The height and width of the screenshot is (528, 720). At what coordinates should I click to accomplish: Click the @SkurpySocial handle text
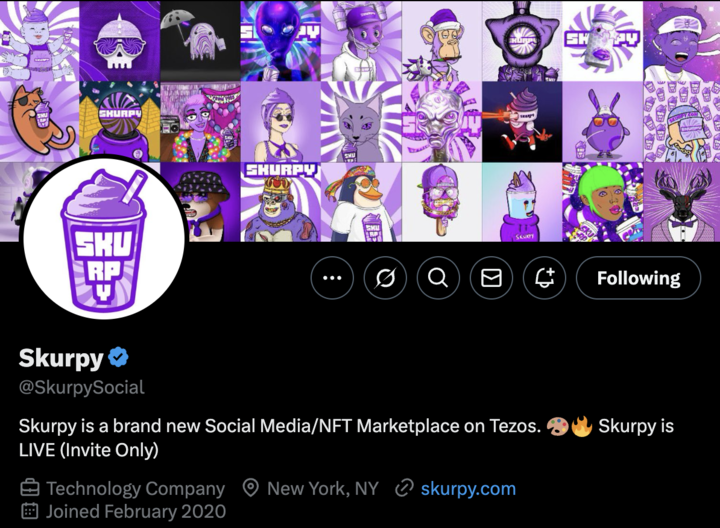(82, 388)
